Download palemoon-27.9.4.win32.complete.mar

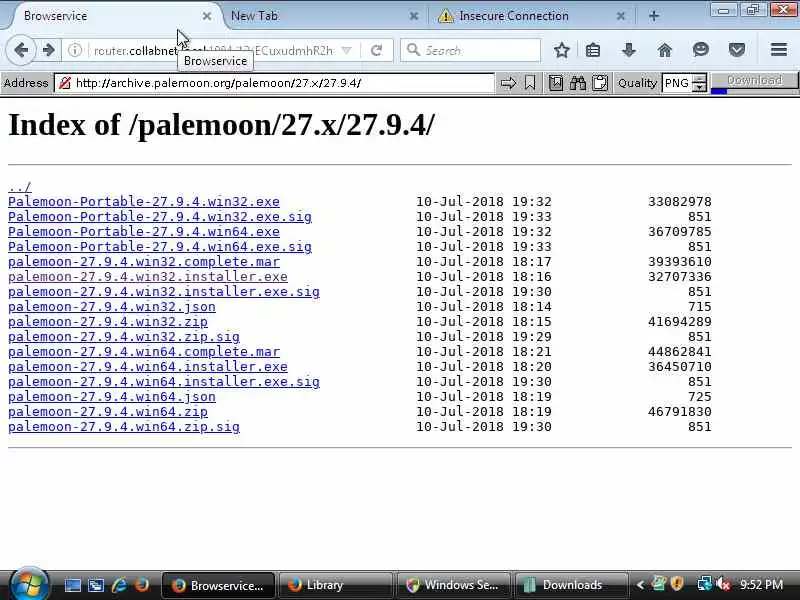[x=144, y=262]
